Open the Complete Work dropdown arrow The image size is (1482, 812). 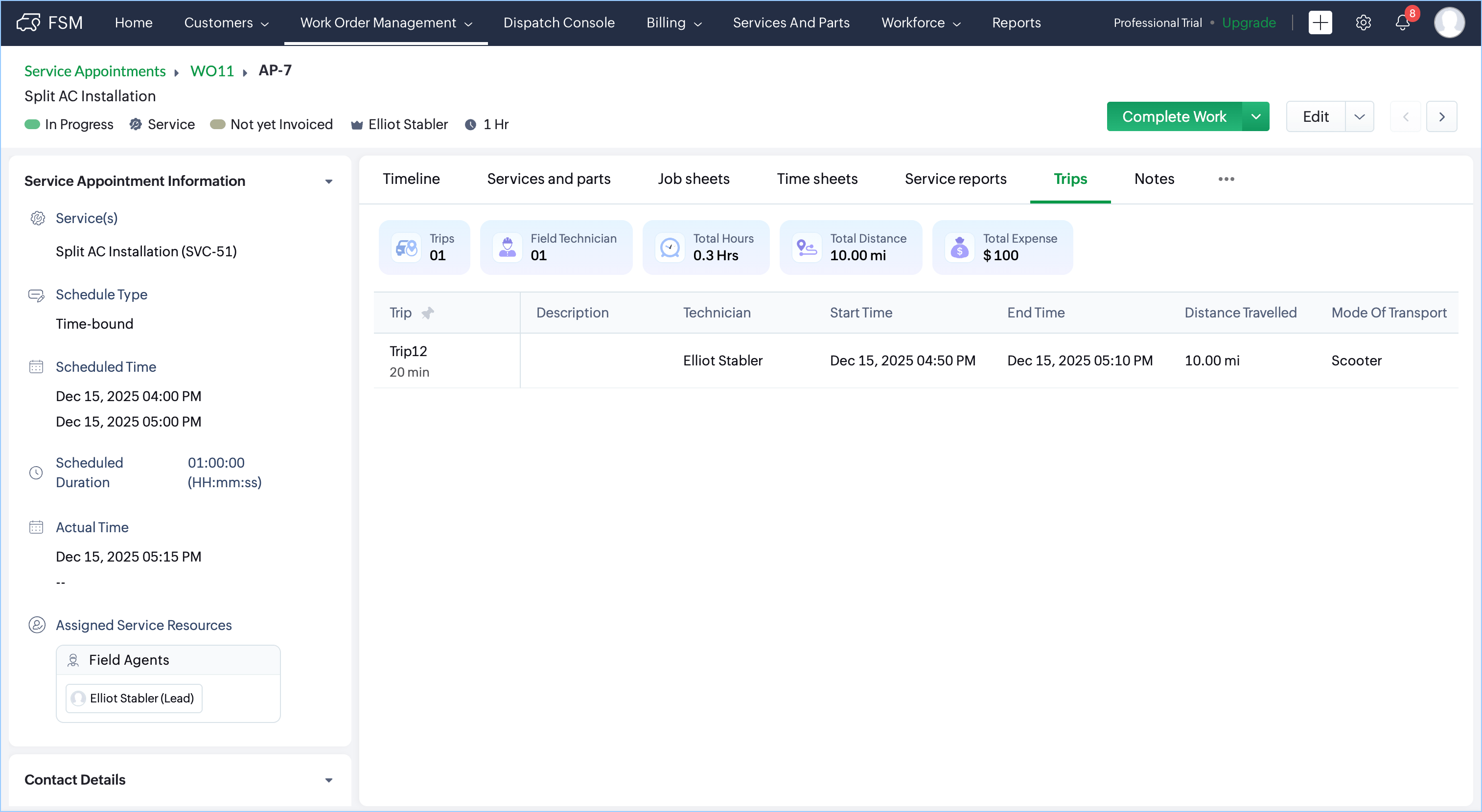(1255, 117)
